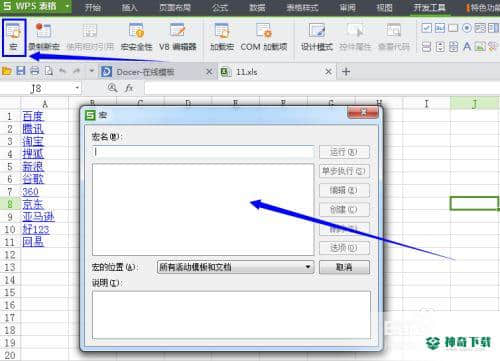The height and width of the screenshot is (361, 500).
Task: Open the WPS 表格 application menu arrow
Action: tap(67, 6)
